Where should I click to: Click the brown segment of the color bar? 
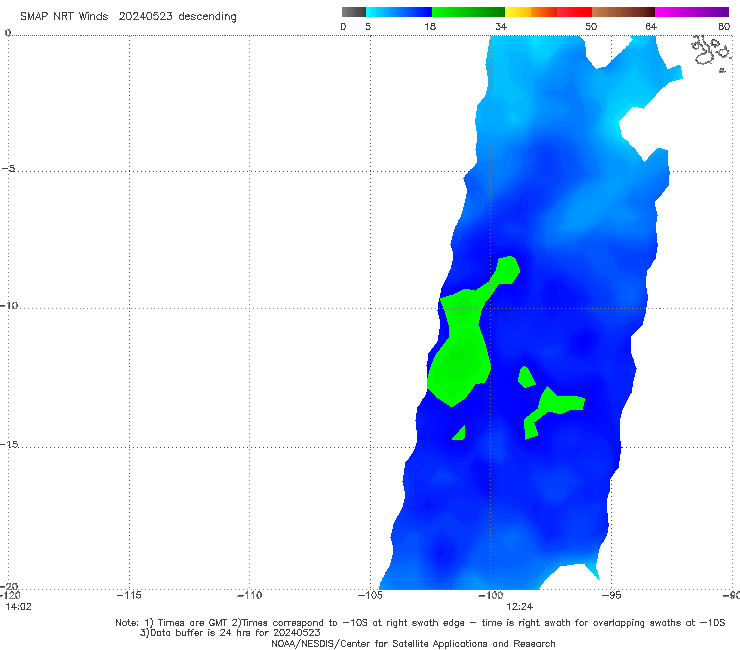[x=623, y=12]
